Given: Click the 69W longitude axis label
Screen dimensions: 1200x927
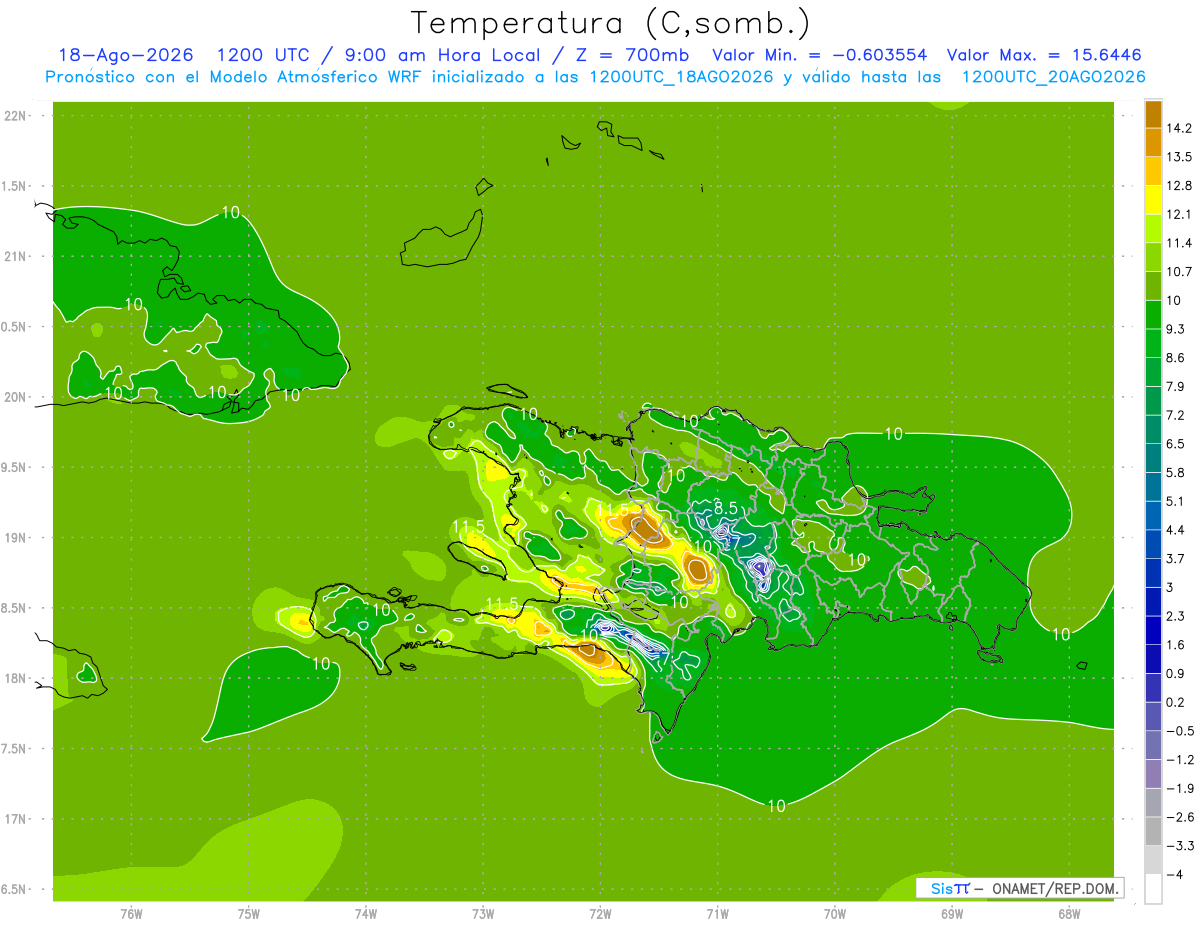Looking at the screenshot, I should (951, 914).
